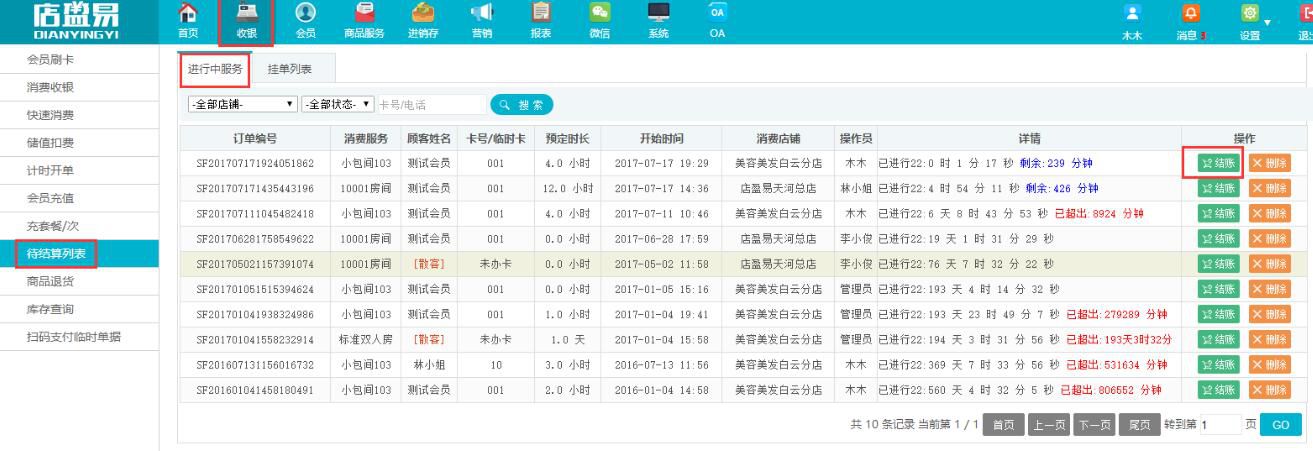Open the 消息 notifications bell icon
The width and height of the screenshot is (1313, 451).
1191,14
